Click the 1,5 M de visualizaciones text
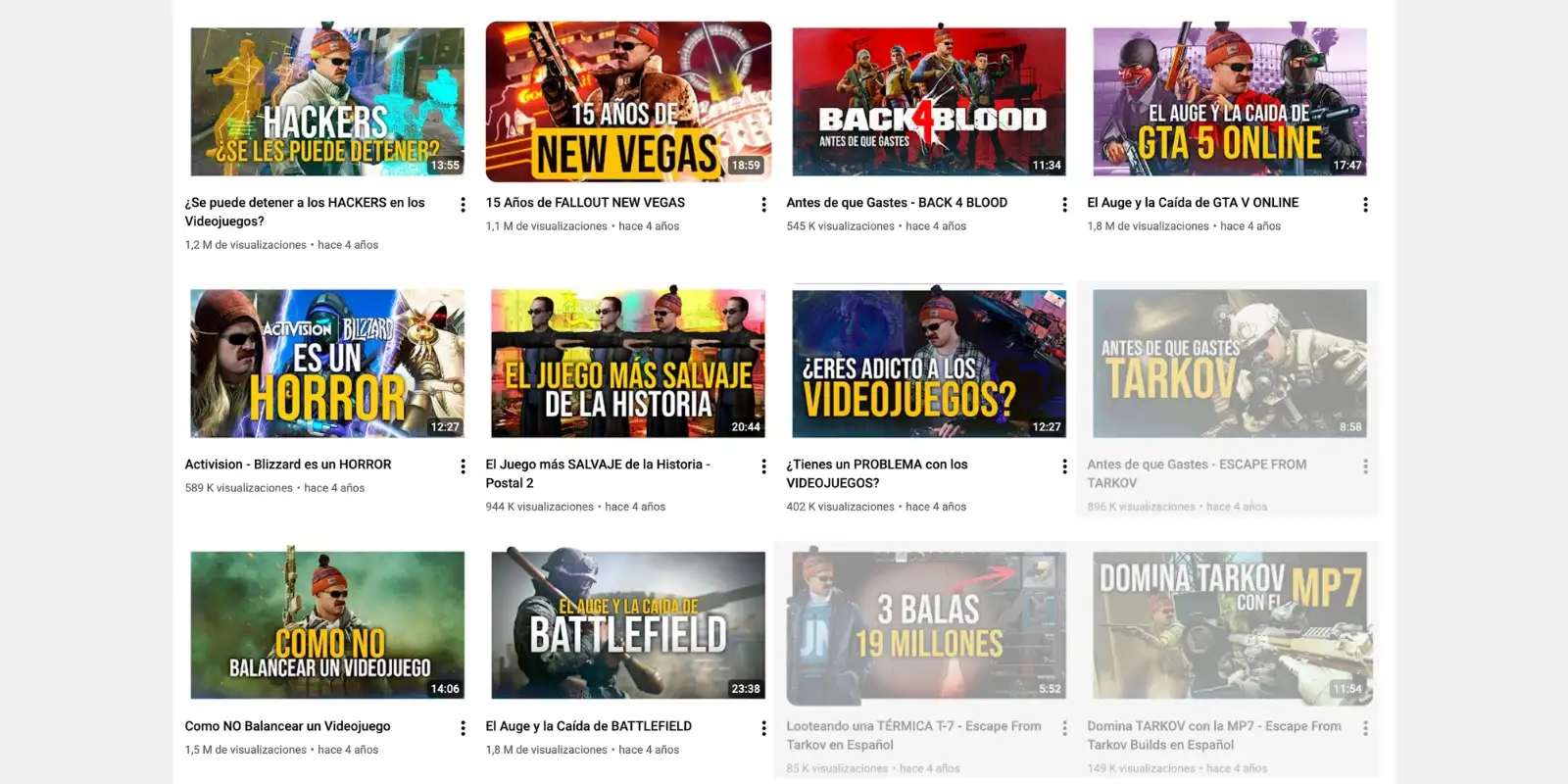Screen dimensions: 1568x784 [246, 750]
